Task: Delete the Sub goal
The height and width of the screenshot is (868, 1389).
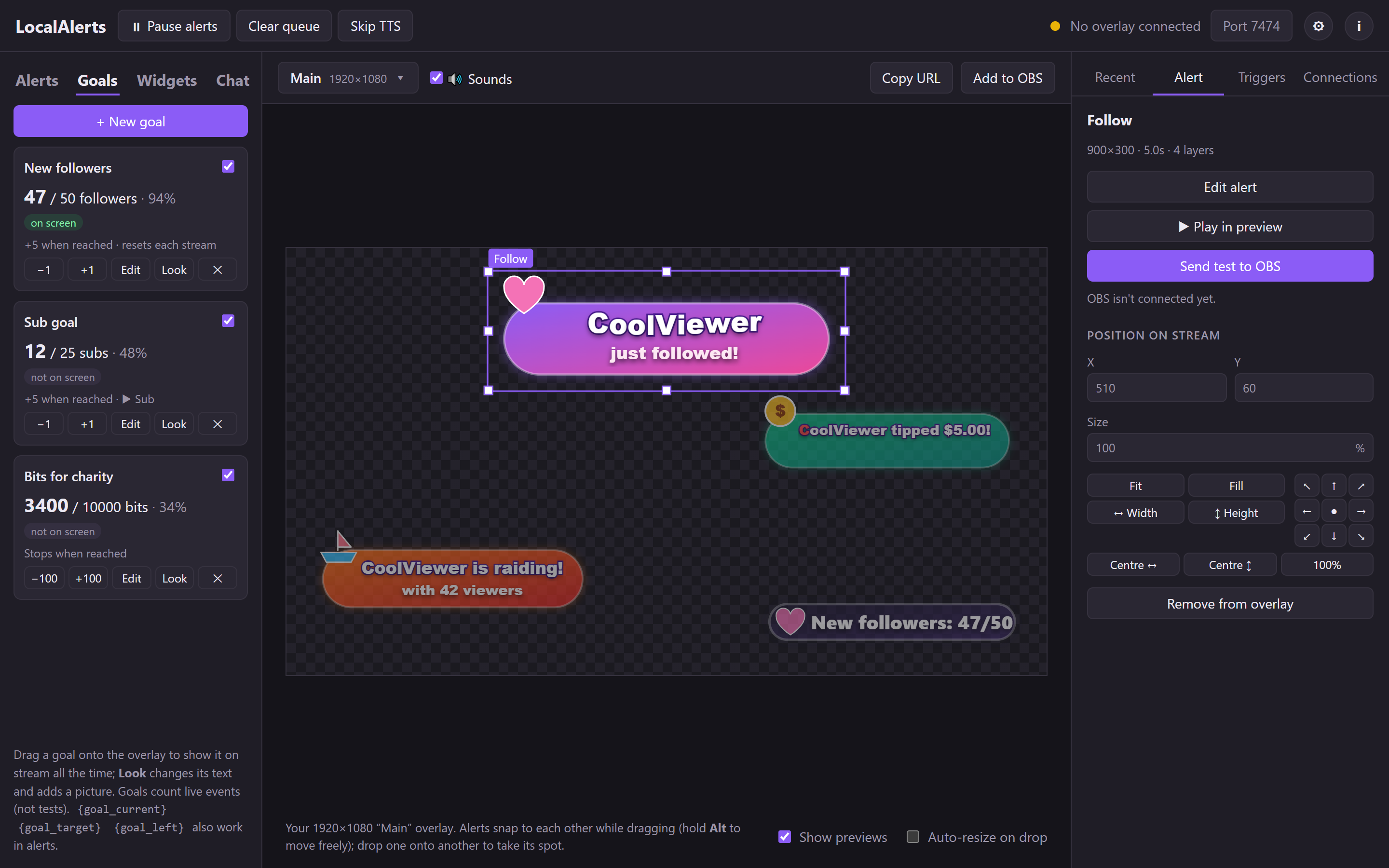Action: coord(218,424)
